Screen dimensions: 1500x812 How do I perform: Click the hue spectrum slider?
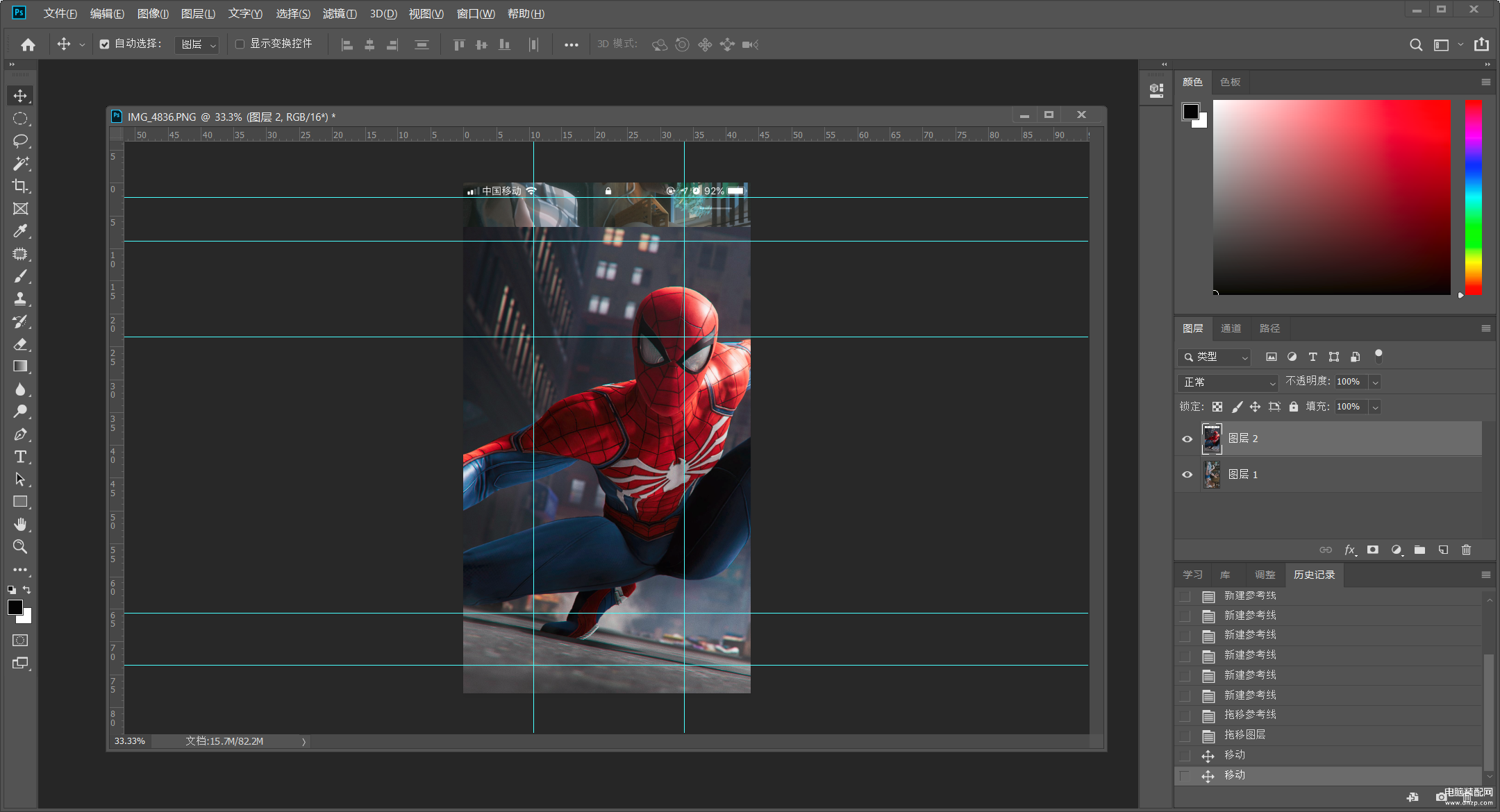point(1473,198)
